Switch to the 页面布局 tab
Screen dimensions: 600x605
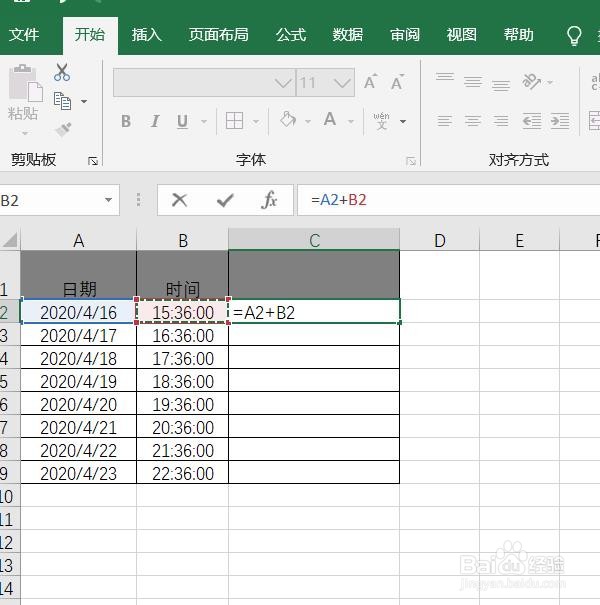[218, 35]
